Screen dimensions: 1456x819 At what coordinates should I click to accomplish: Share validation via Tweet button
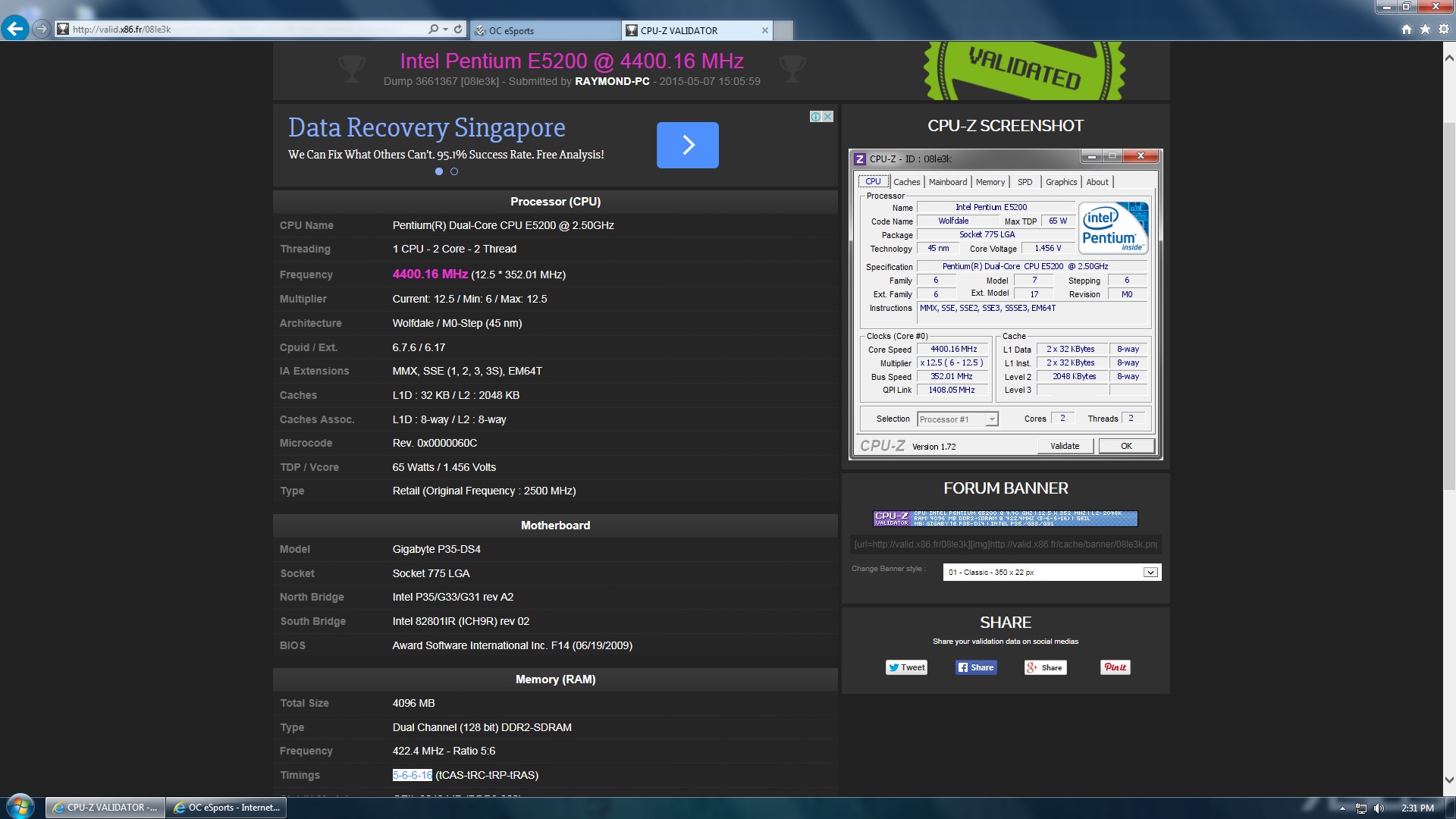(907, 667)
